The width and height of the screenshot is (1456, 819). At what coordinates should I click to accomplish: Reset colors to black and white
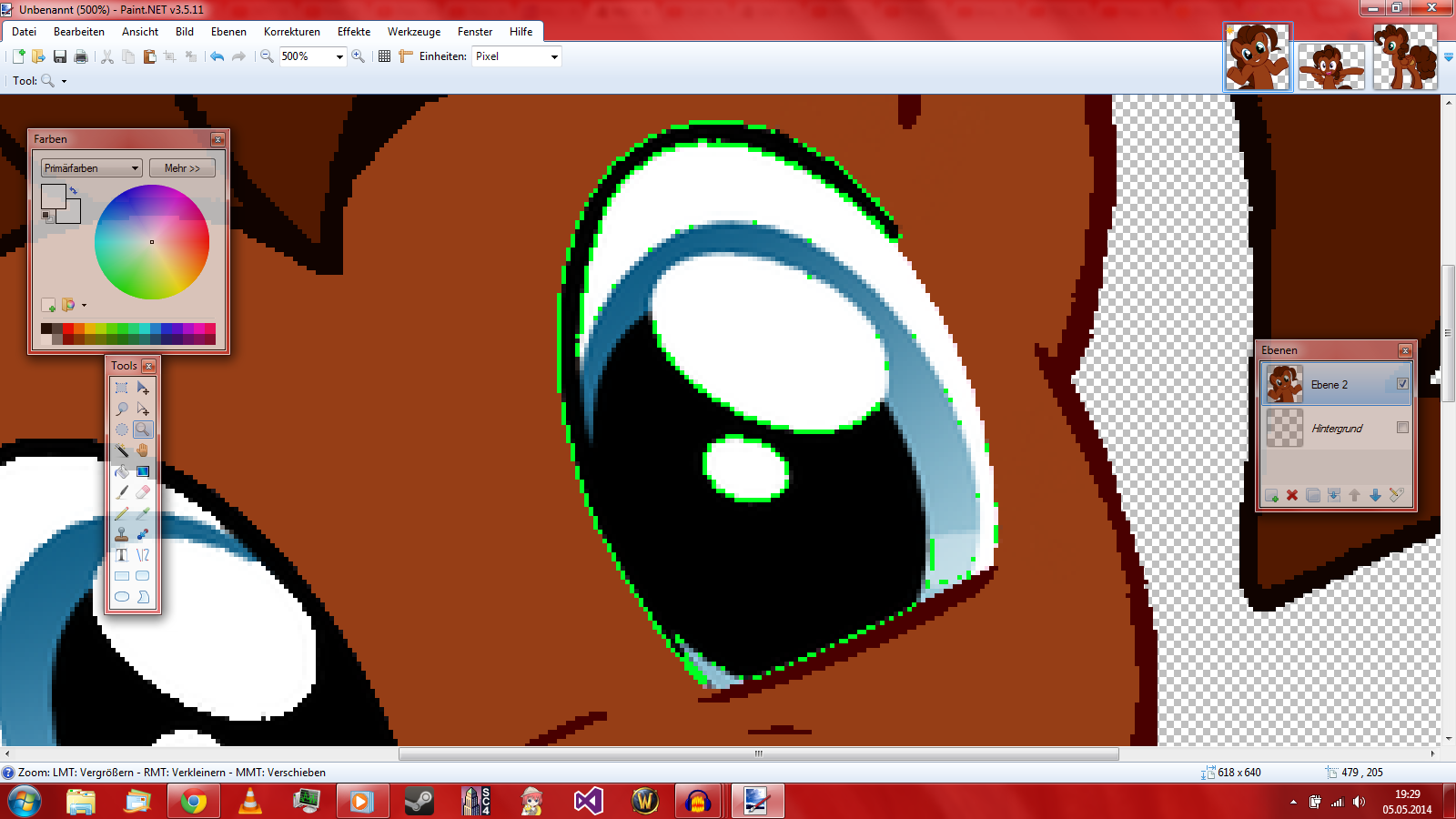[x=46, y=217]
